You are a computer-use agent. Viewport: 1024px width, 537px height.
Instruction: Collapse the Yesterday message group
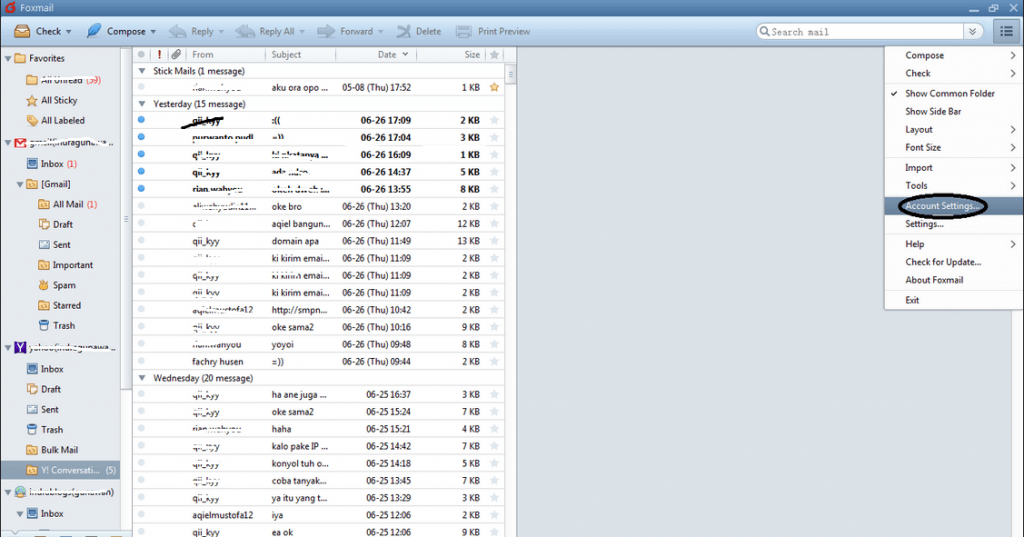[142, 104]
